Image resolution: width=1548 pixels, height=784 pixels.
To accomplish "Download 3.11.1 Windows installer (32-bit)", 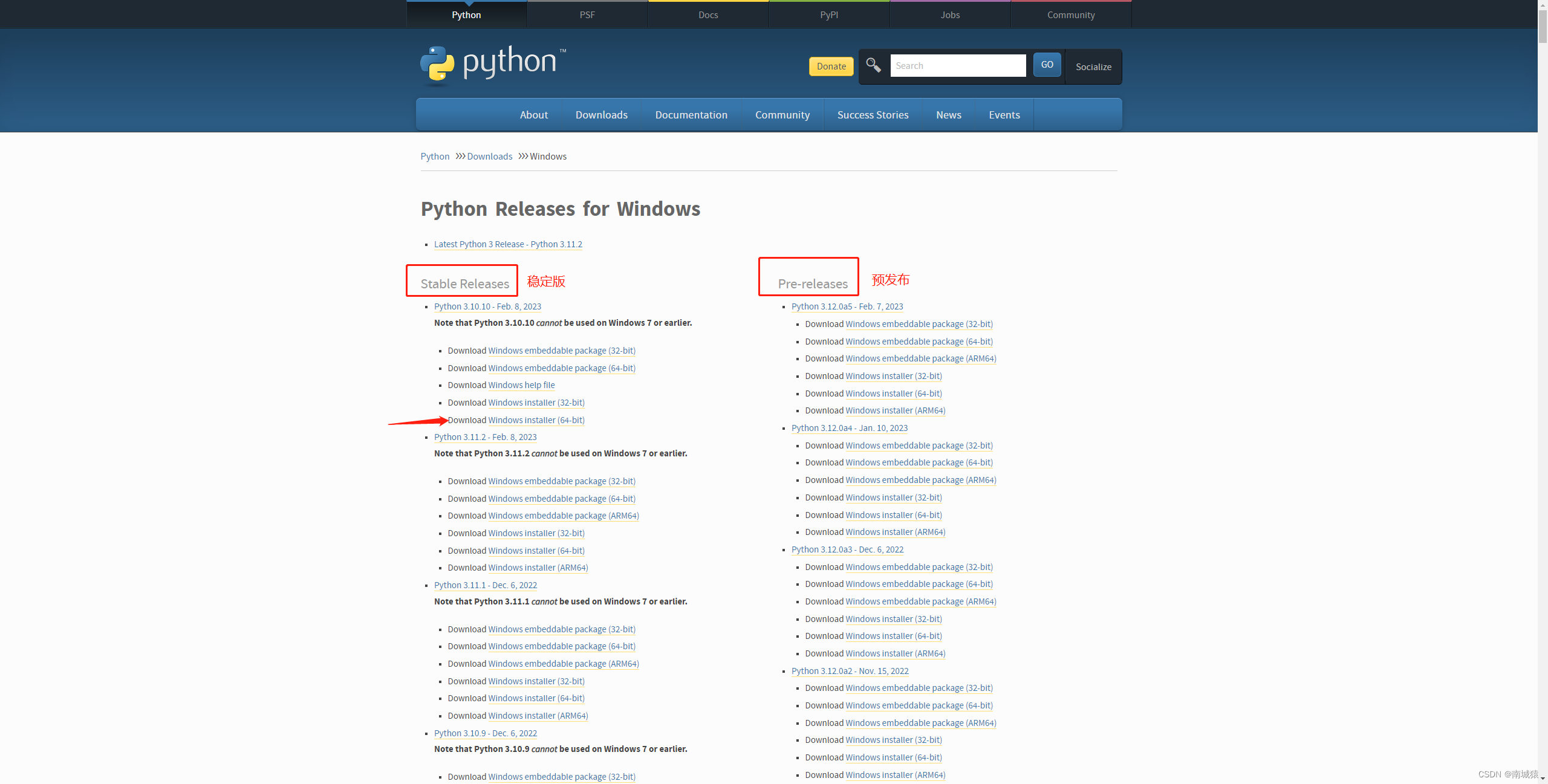I will pos(536,681).
